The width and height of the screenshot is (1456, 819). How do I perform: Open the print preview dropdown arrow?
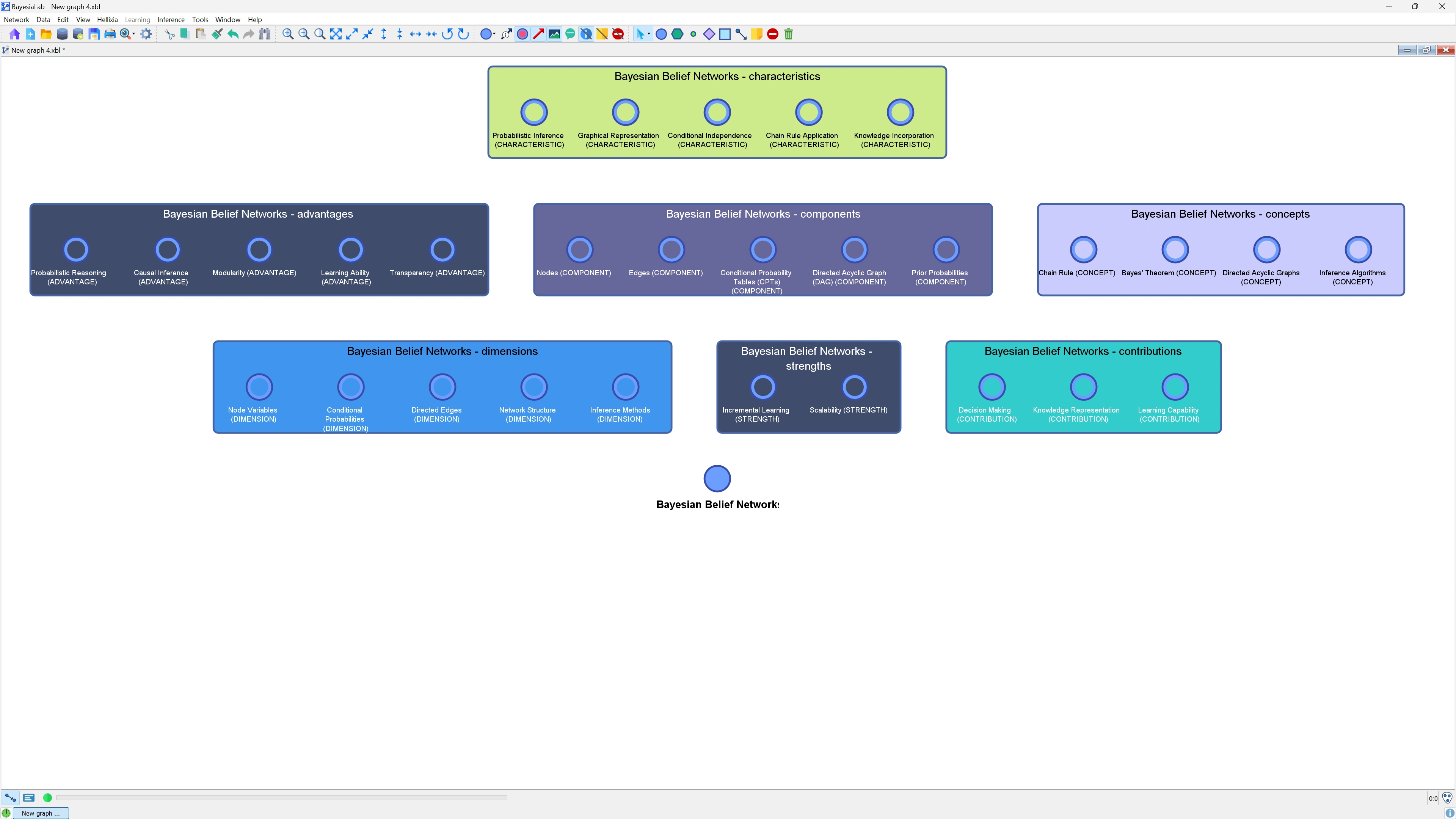pyautogui.click(x=133, y=34)
